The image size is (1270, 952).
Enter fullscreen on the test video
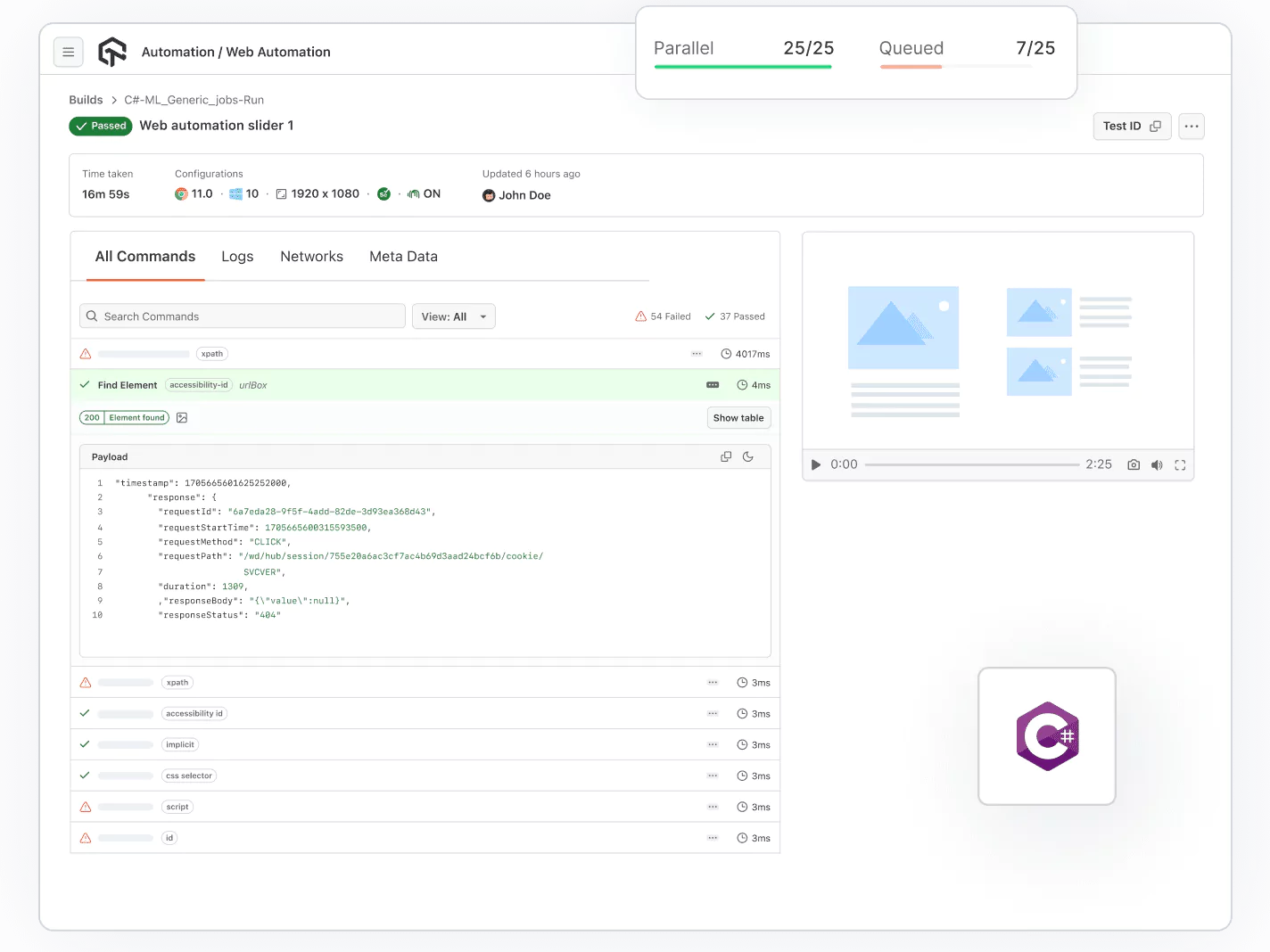coord(1180,464)
